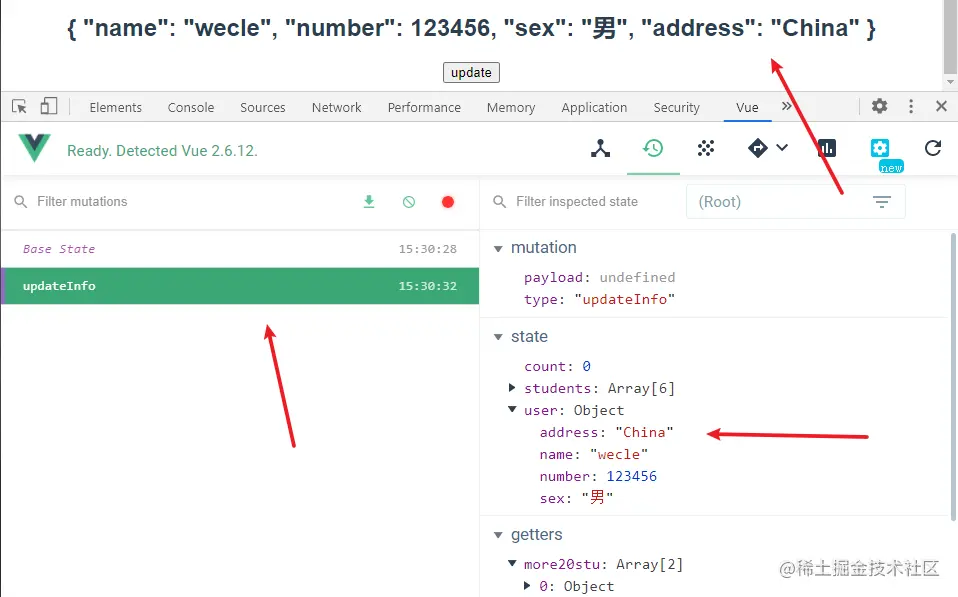Collapse the state section
Image resolution: width=958 pixels, height=597 pixels.
point(498,337)
